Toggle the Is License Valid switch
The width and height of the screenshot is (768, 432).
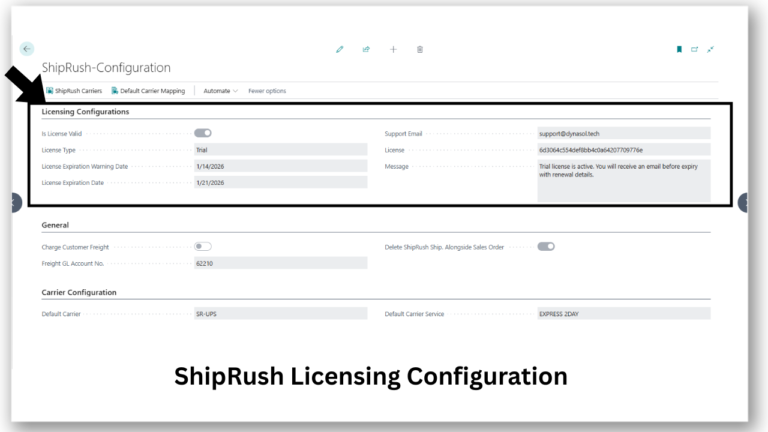[203, 133]
